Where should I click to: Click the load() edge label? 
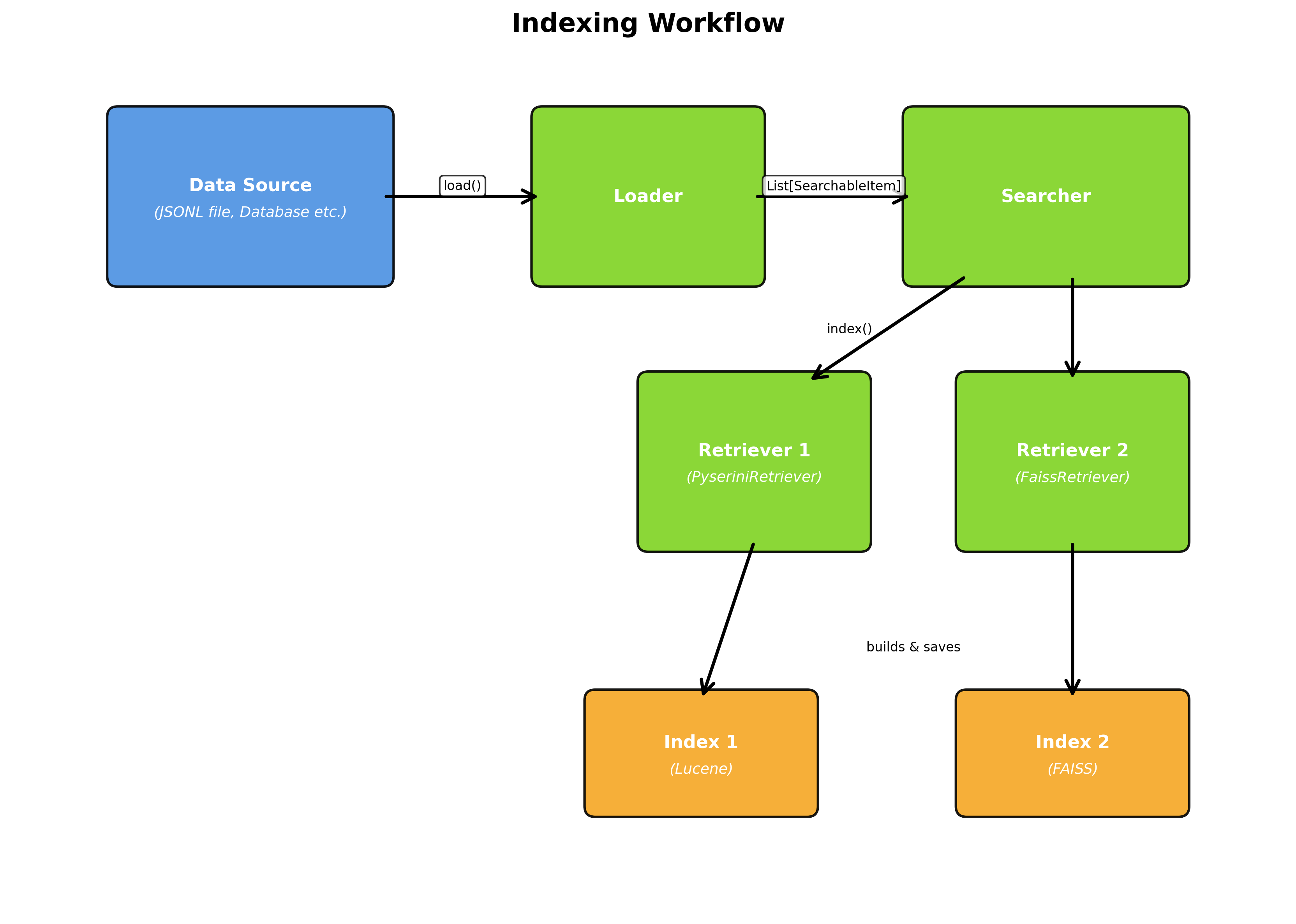coord(463,185)
